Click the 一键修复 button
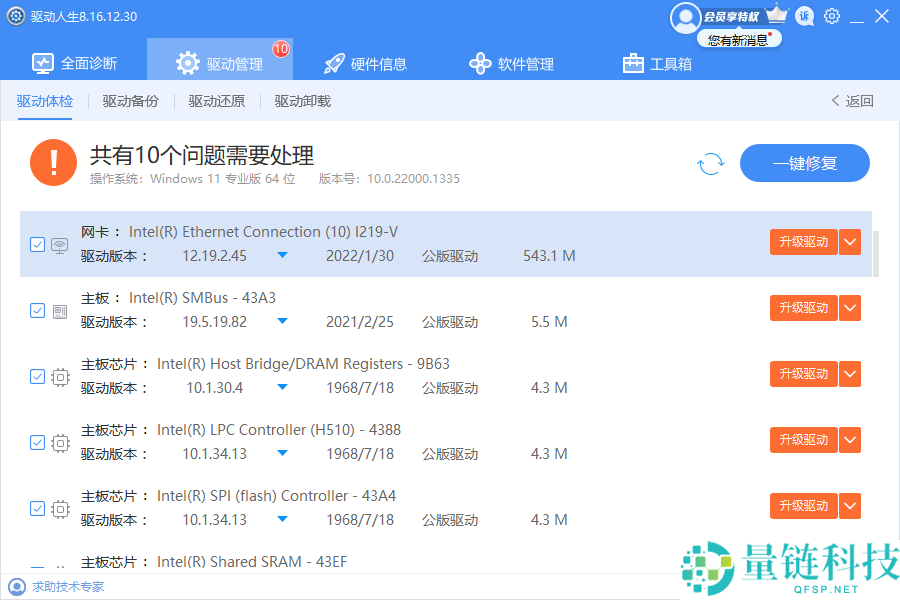Image resolution: width=900 pixels, height=600 pixels. 805,163
